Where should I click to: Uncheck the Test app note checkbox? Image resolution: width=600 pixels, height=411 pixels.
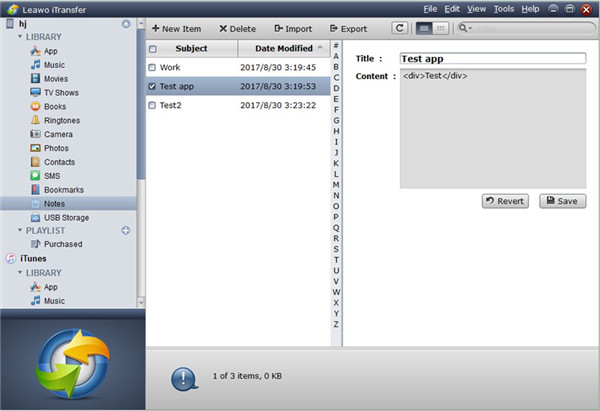pyautogui.click(x=152, y=86)
